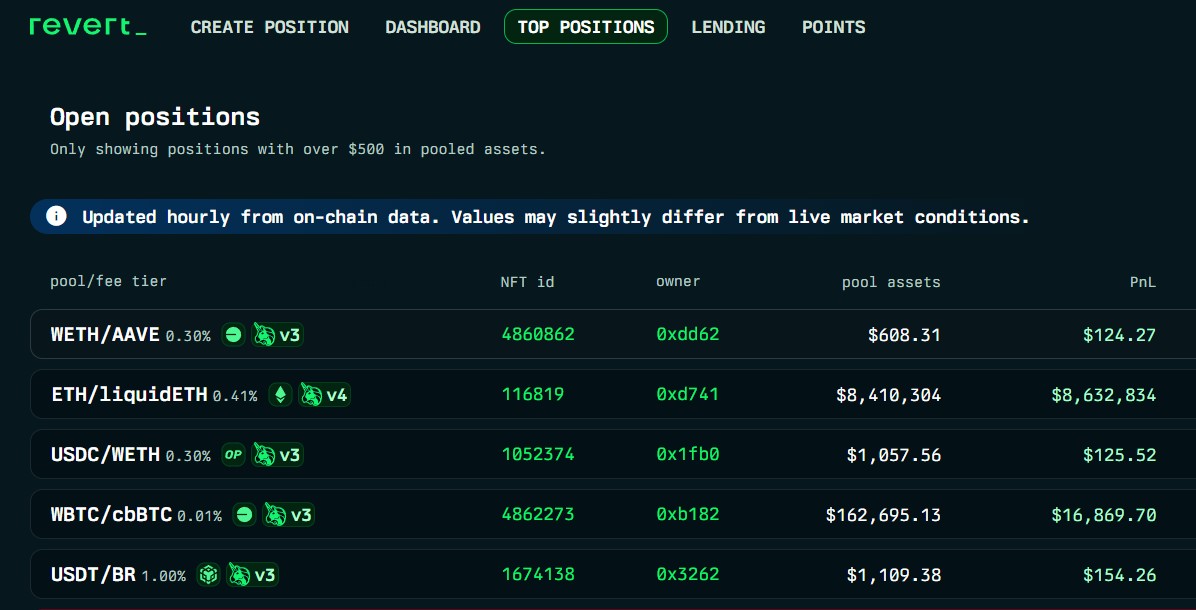This screenshot has width=1196, height=610.
Task: Open NFT id 4860862 link
Action: coord(538,335)
